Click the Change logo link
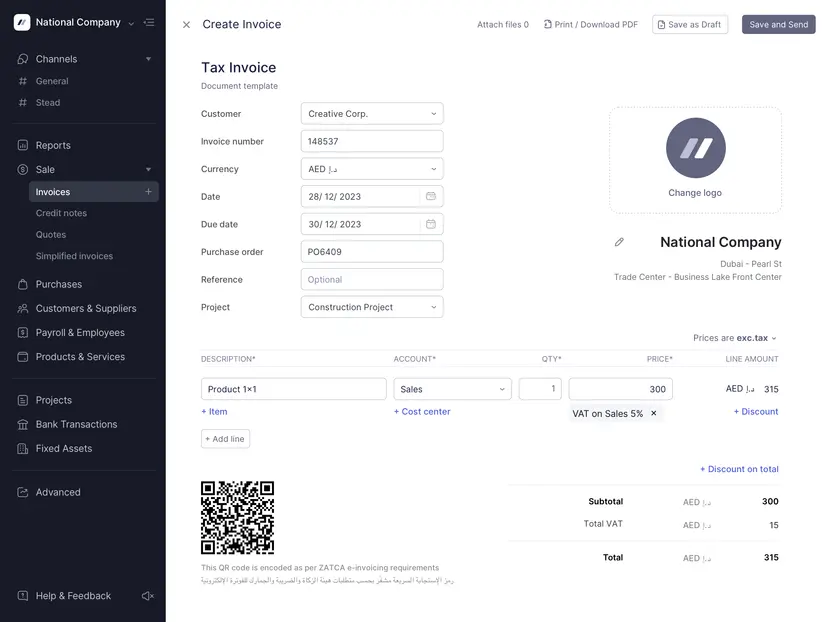The width and height of the screenshot is (828, 622). coord(695,193)
